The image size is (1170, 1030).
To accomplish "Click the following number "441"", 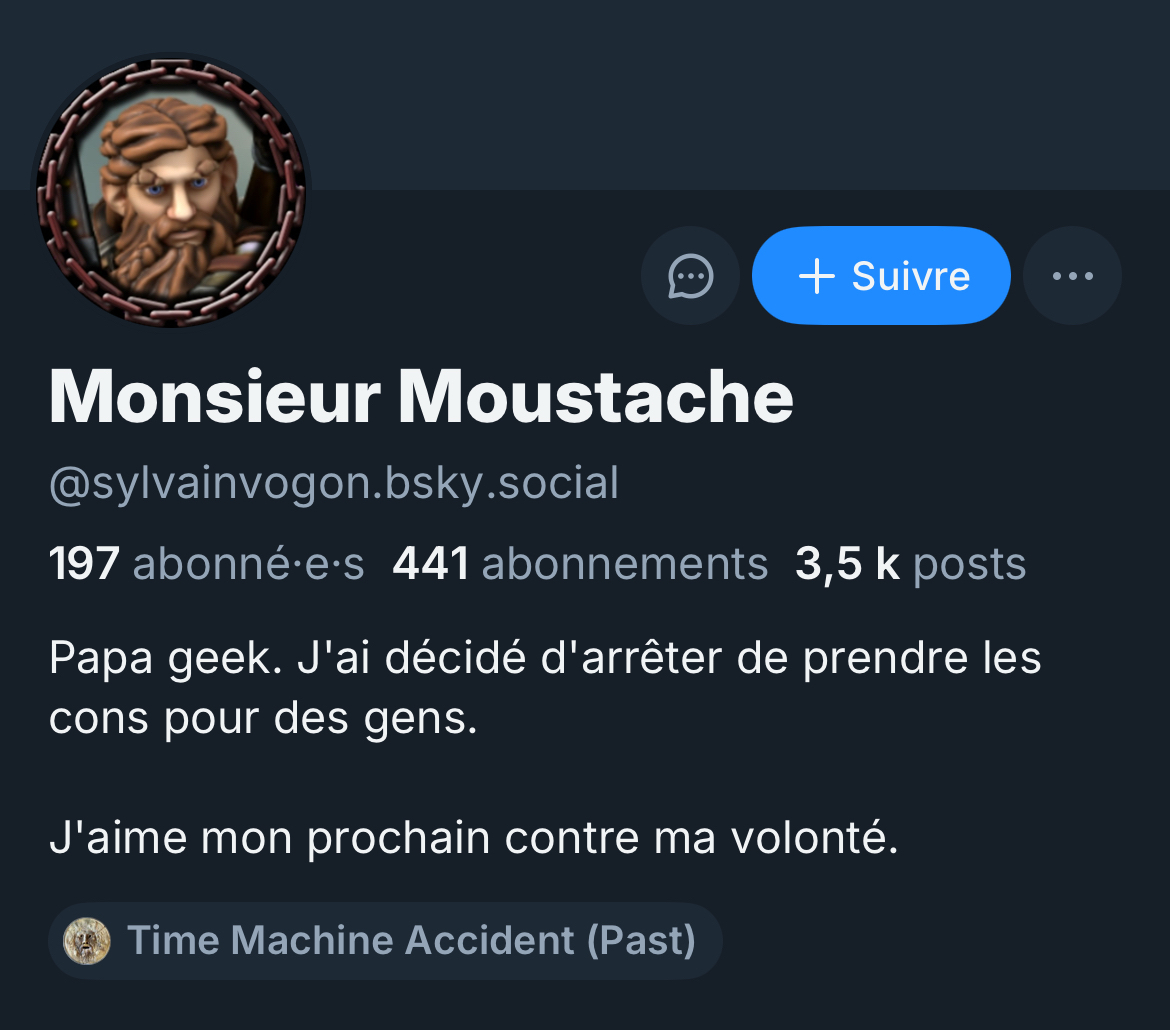I will pyautogui.click(x=431, y=564).
